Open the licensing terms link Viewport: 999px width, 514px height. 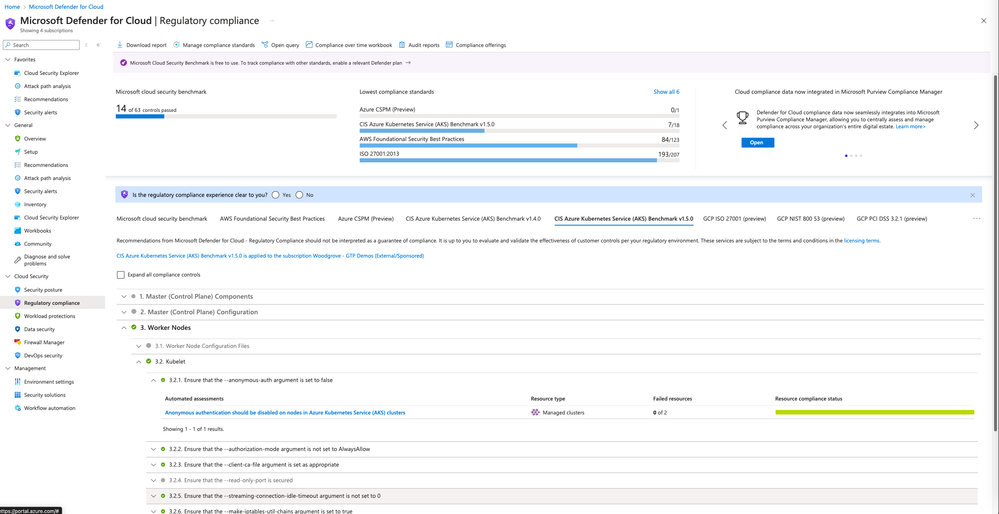point(861,241)
